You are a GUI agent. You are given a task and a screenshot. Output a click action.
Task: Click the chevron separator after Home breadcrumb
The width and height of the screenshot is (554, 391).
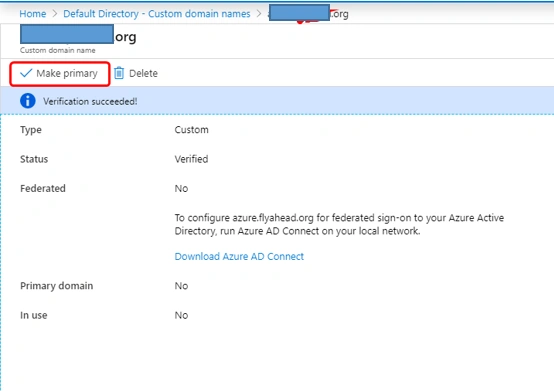click(x=54, y=14)
